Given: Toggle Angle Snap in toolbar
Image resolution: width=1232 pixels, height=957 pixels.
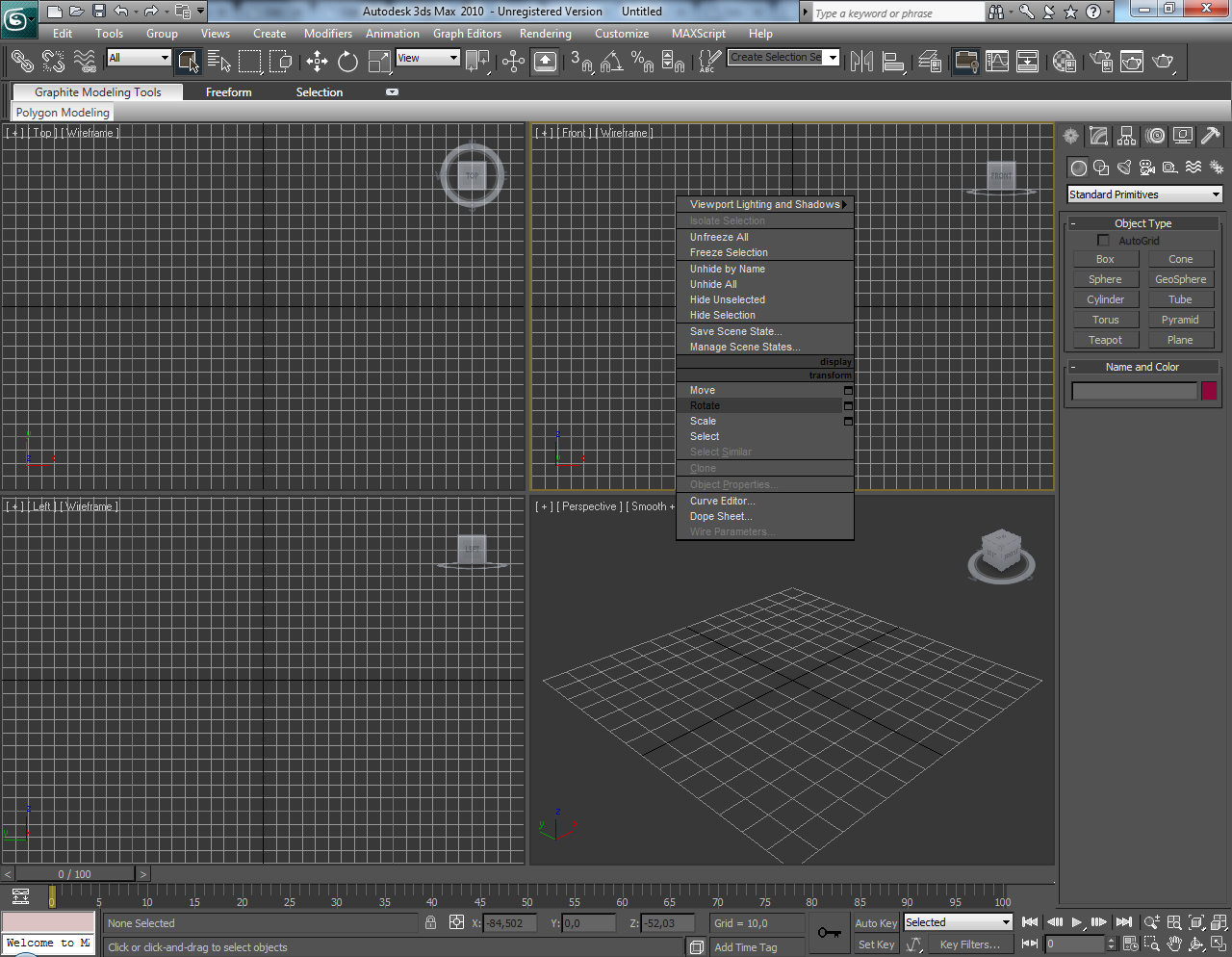Looking at the screenshot, I should [x=611, y=62].
